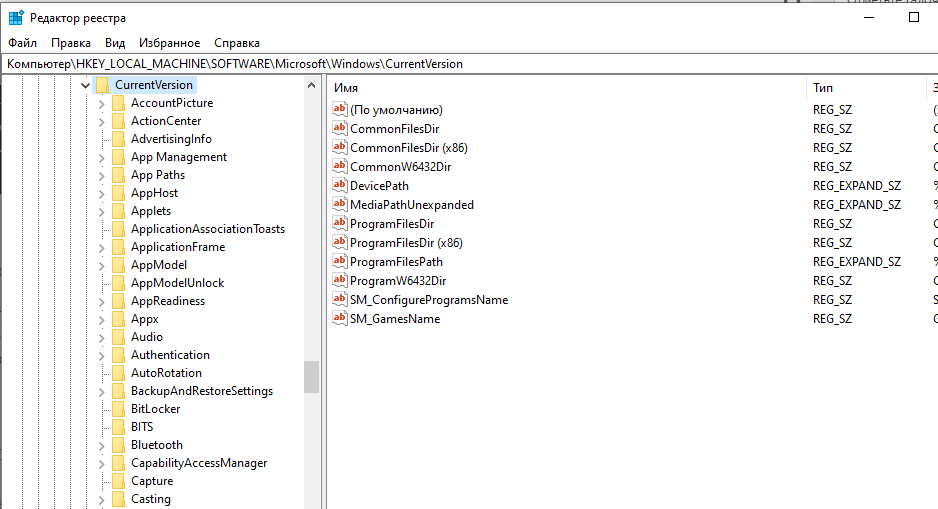The width and height of the screenshot is (938, 509).
Task: Click the string value icon of (По умолчанию)
Action: coord(340,109)
